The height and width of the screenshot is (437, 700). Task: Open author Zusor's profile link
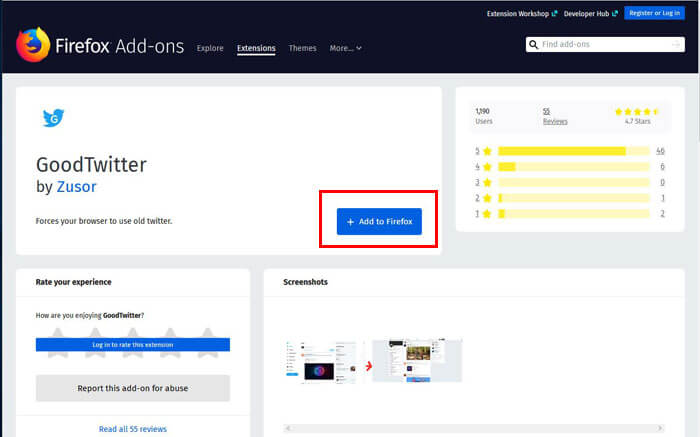pyautogui.click(x=76, y=187)
